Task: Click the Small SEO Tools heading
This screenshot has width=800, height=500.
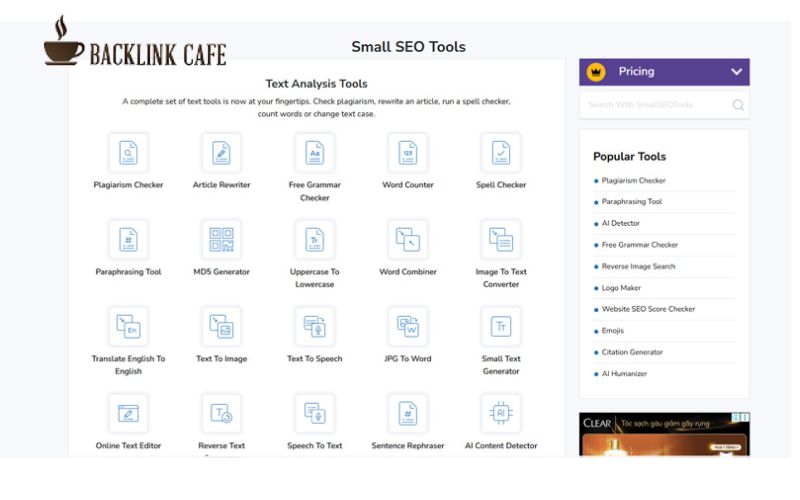Action: (408, 47)
